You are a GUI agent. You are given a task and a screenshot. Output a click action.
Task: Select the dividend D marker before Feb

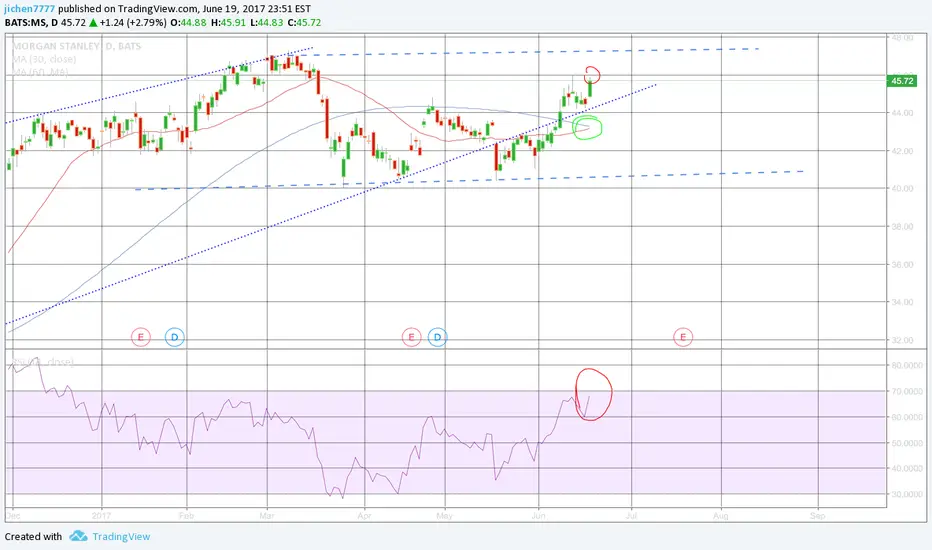(175, 337)
